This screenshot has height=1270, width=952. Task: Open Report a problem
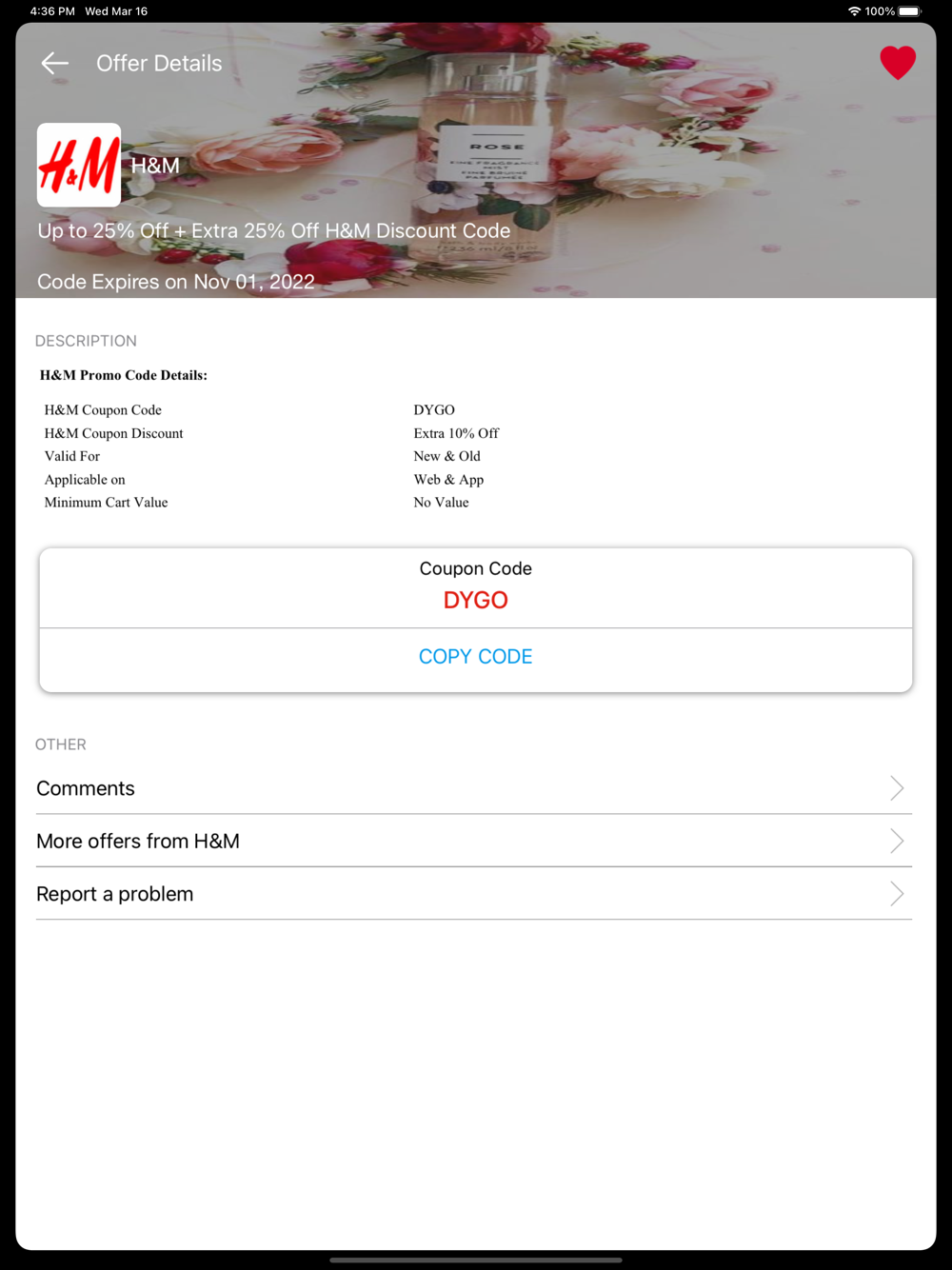point(474,894)
